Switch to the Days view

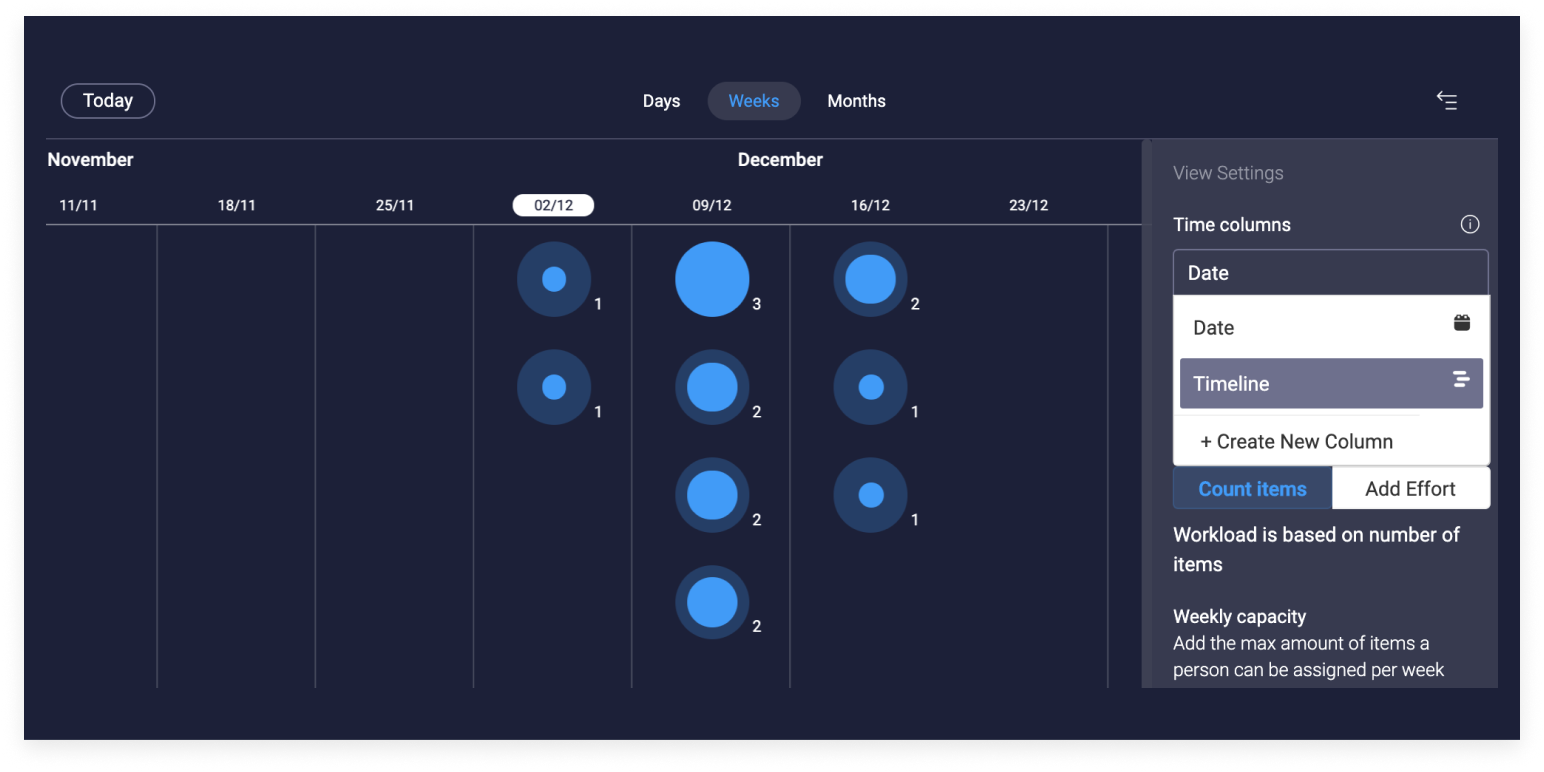click(661, 101)
